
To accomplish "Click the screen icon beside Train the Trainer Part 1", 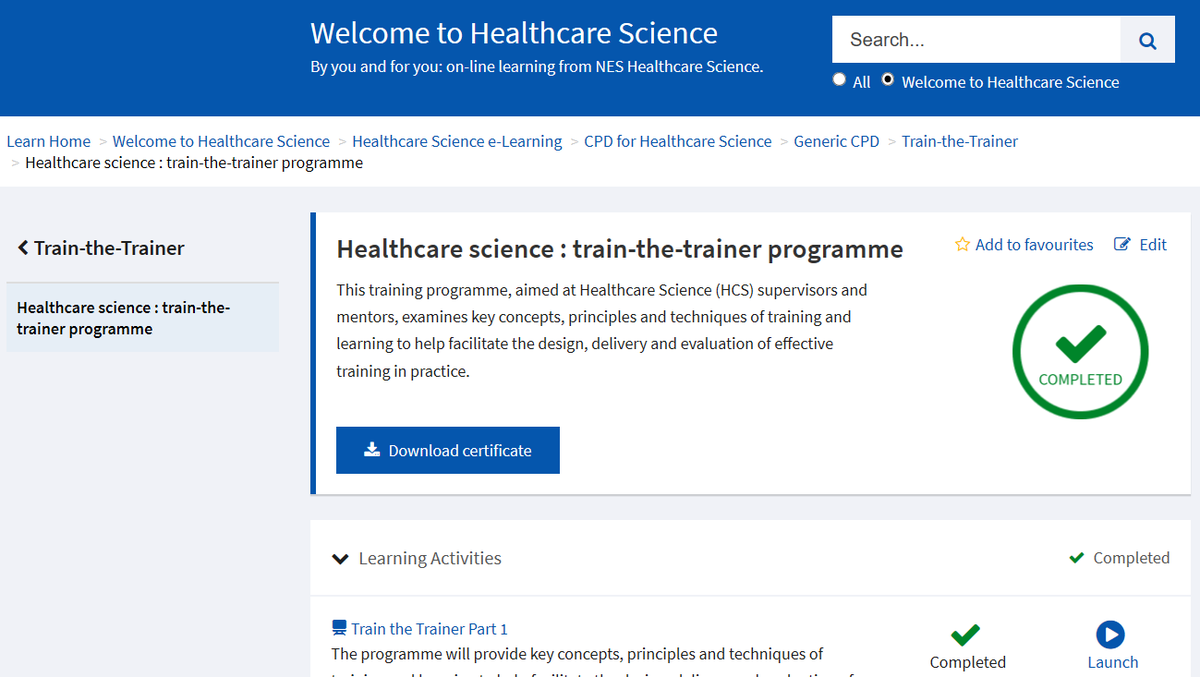I will 339,629.
